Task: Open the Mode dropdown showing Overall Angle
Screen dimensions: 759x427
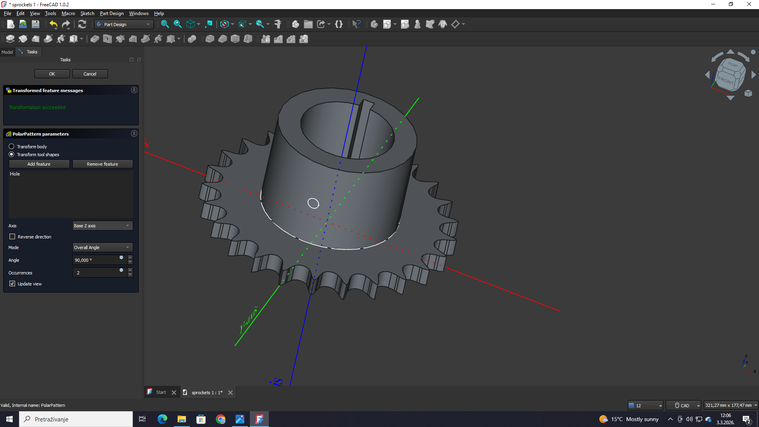Action: click(x=102, y=247)
